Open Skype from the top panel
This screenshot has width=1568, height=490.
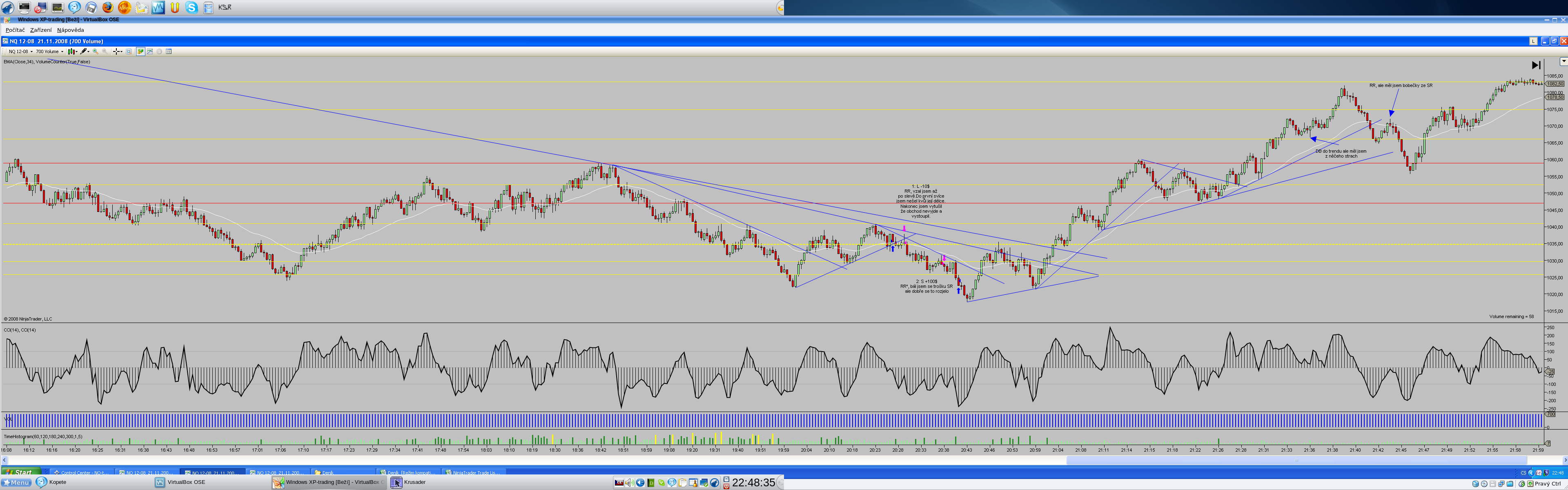pyautogui.click(x=192, y=7)
